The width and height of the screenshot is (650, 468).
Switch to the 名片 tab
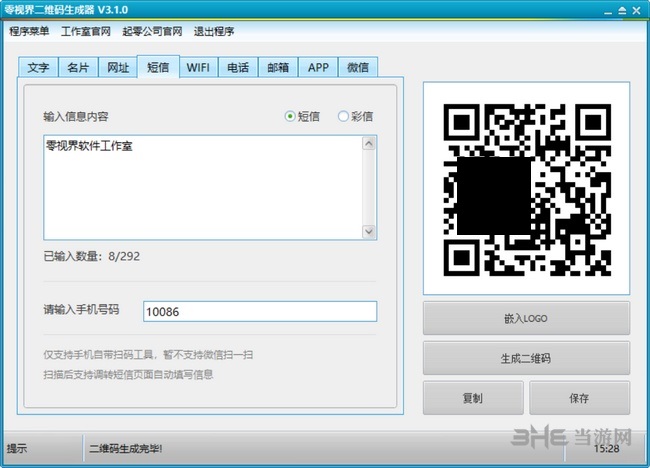coord(78,67)
